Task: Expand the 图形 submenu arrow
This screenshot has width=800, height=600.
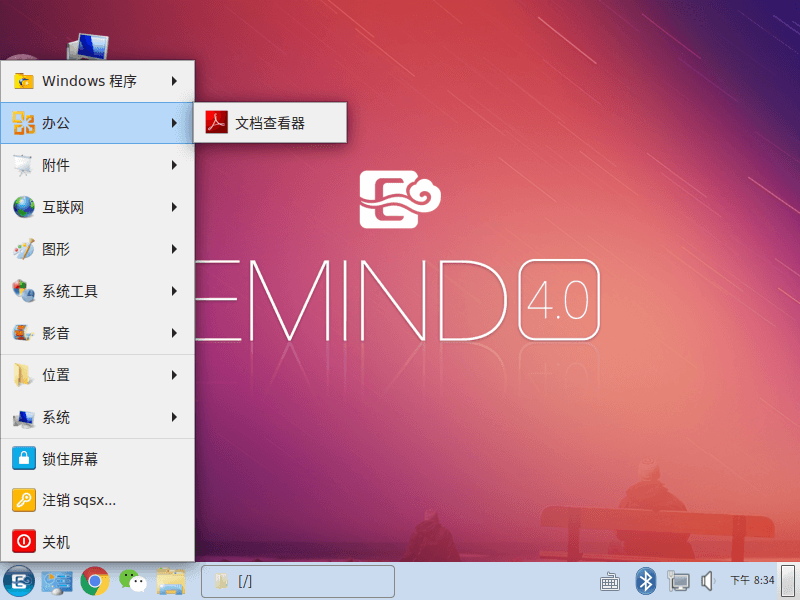Action: [174, 249]
